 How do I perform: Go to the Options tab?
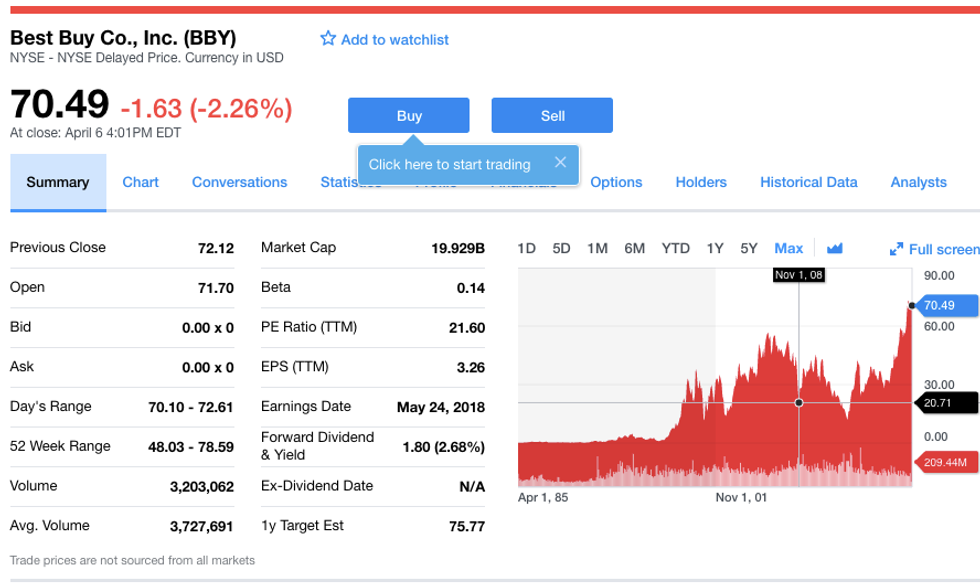point(616,182)
